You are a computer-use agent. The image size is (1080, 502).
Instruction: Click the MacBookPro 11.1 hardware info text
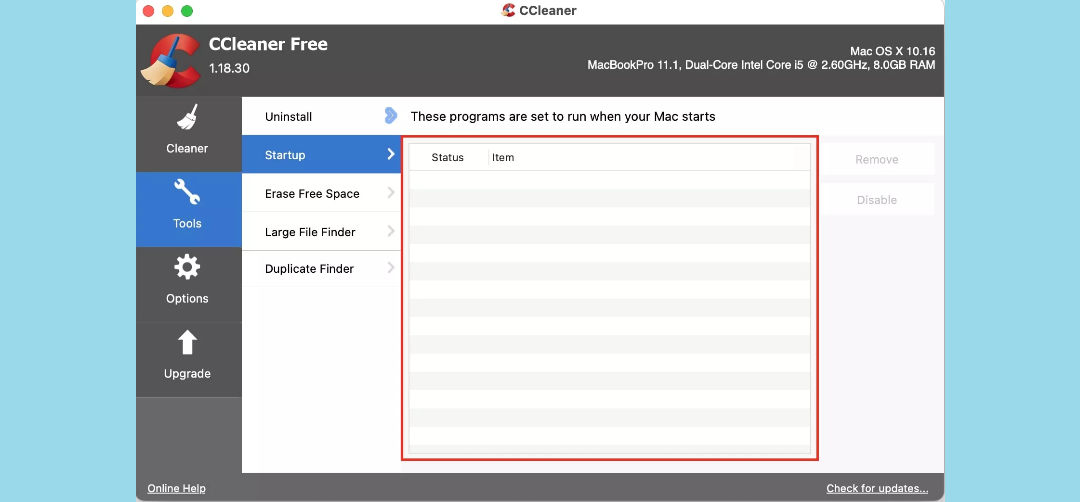point(761,65)
